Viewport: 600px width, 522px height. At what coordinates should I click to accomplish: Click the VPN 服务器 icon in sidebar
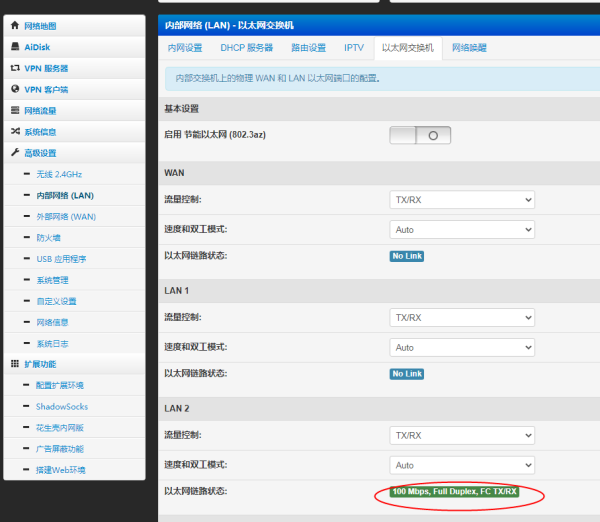coord(15,68)
